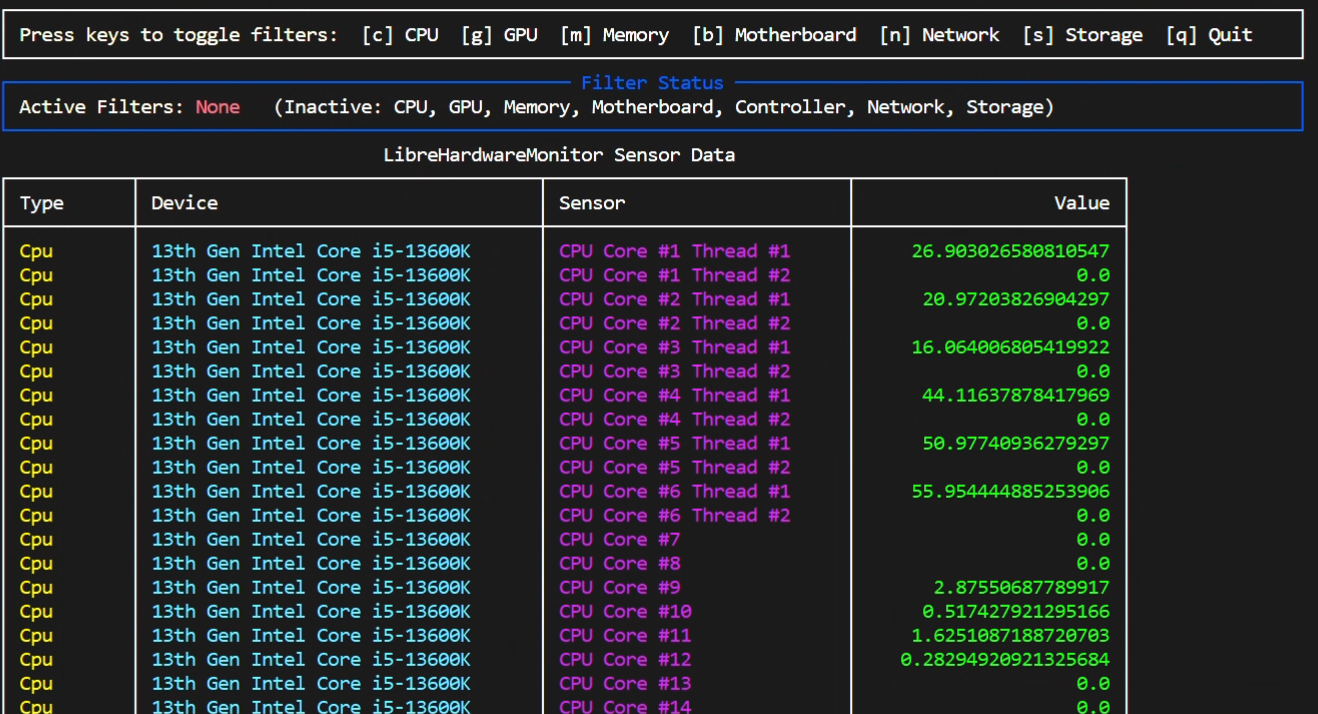Click the [g] GPU filter hint

[499, 35]
